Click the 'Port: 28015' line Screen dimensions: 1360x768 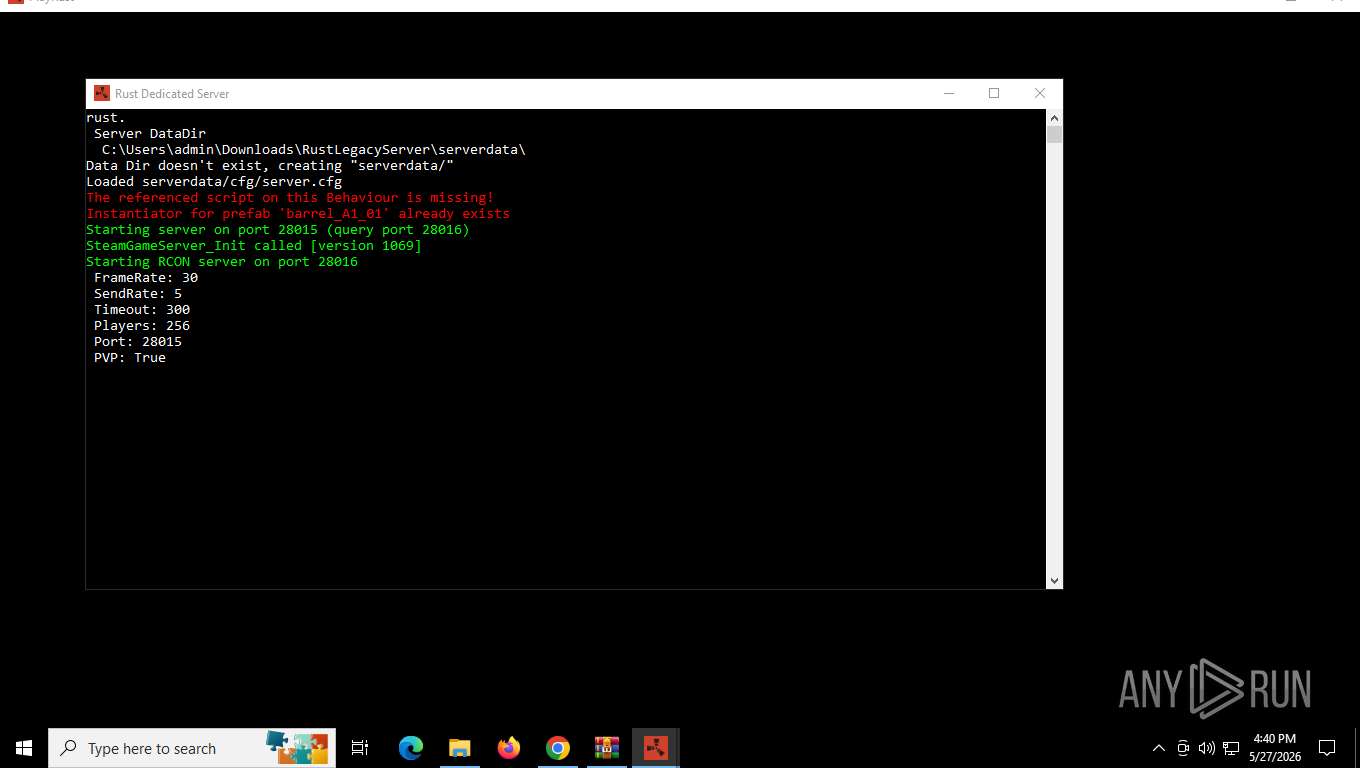(x=138, y=342)
